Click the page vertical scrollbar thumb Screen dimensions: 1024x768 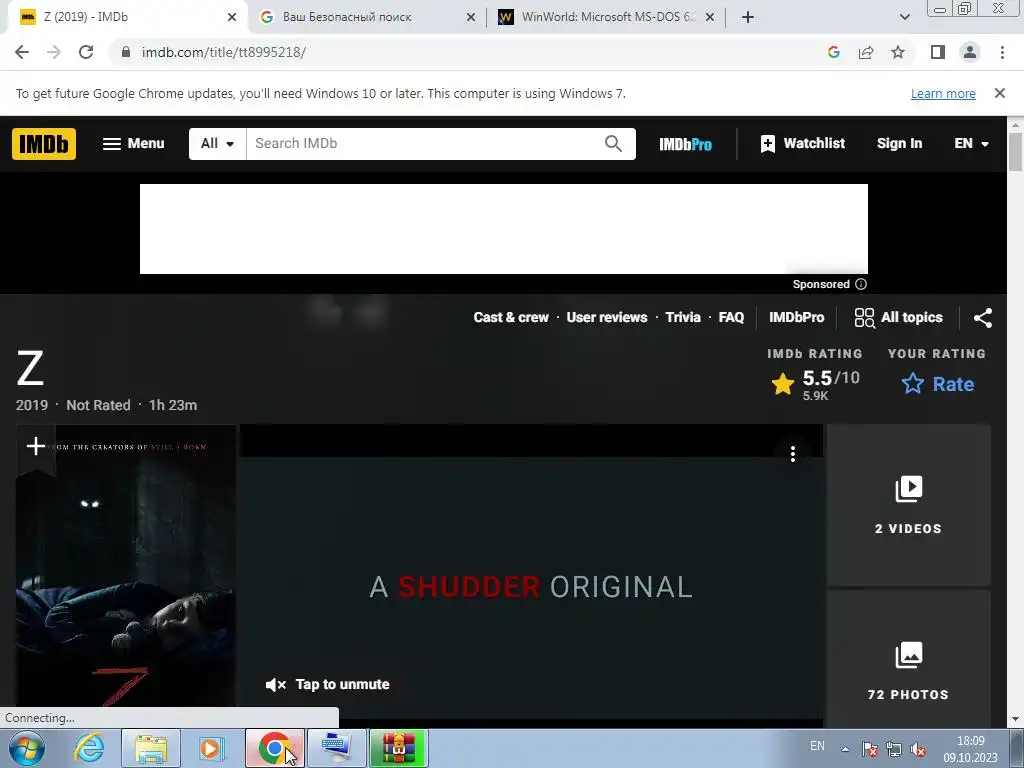coord(1016,152)
